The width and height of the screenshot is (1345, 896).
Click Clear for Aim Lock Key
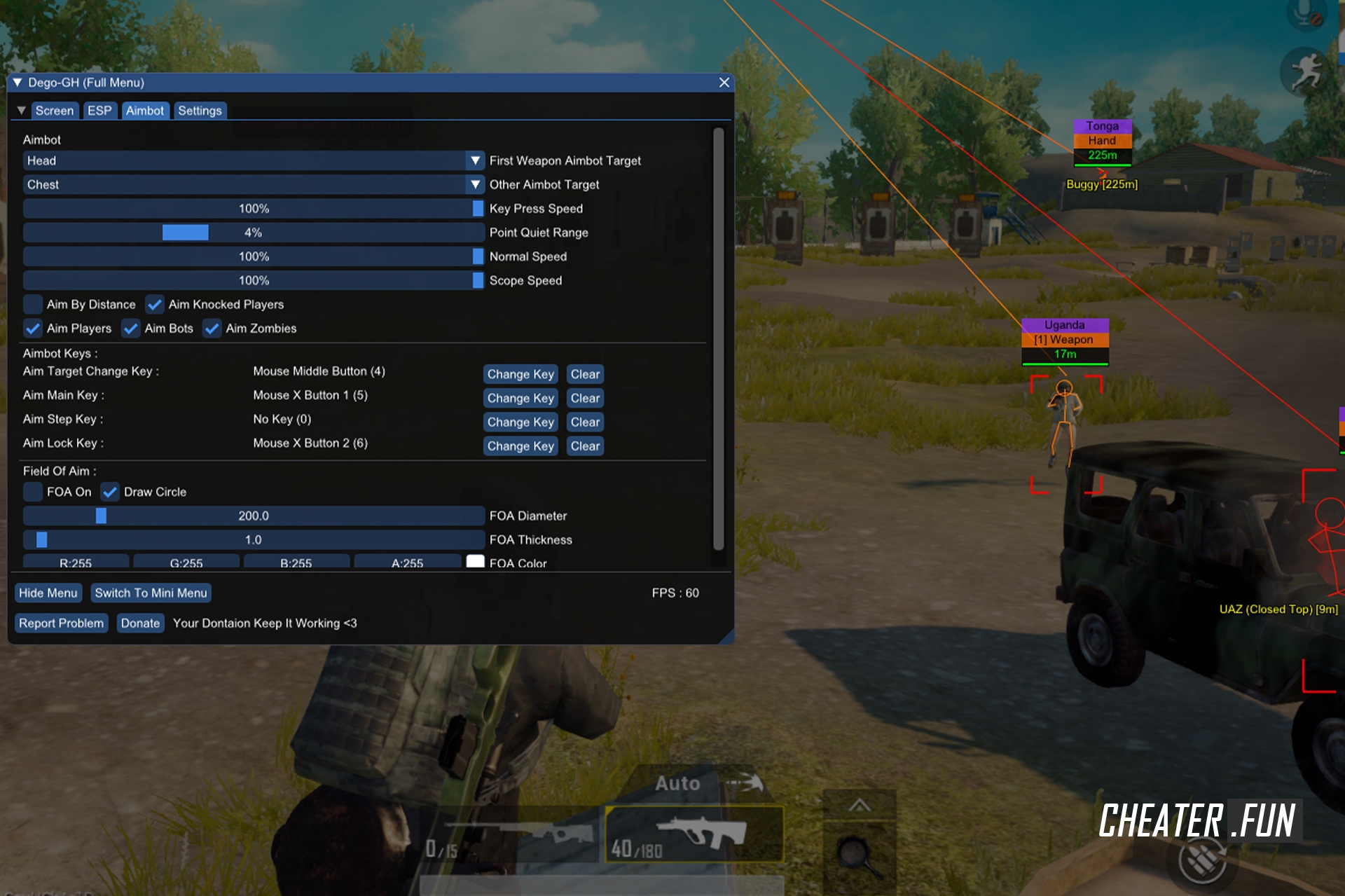click(586, 444)
